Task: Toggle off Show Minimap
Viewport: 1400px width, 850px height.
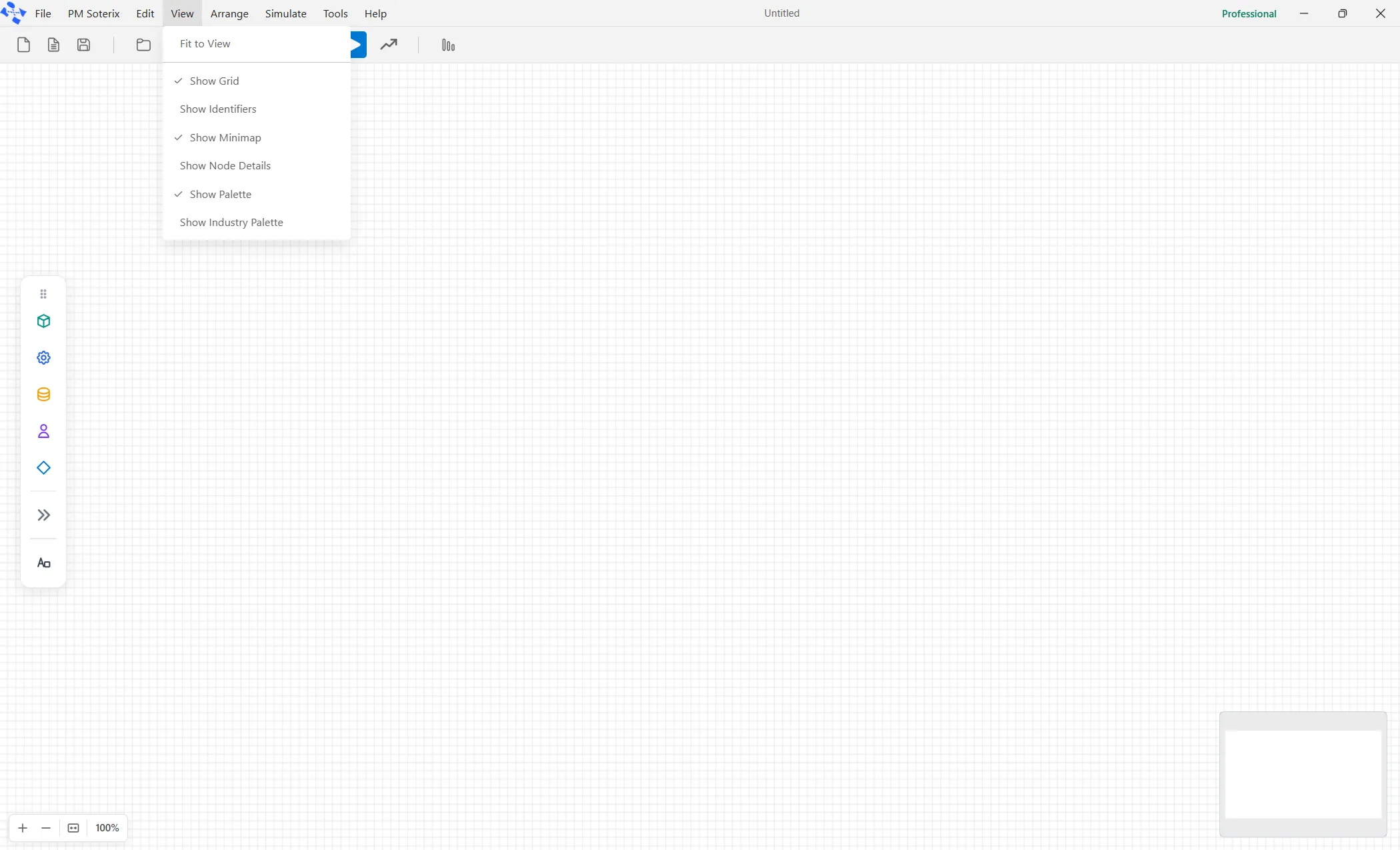Action: click(x=257, y=137)
